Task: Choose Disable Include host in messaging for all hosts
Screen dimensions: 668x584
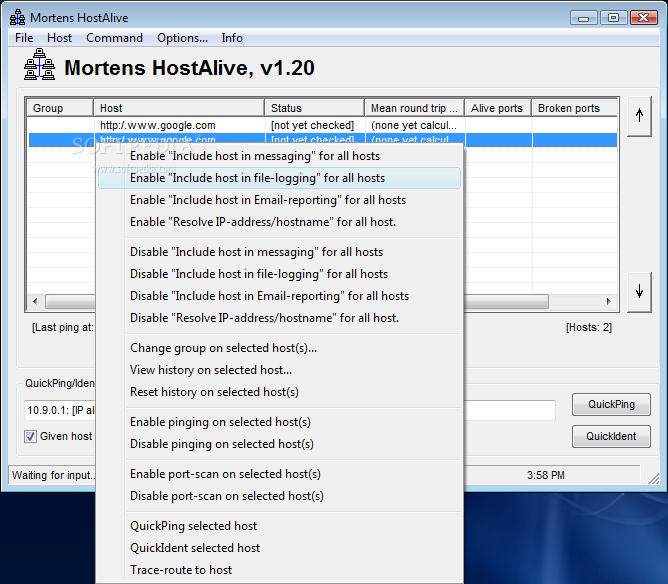Action: click(x=279, y=252)
